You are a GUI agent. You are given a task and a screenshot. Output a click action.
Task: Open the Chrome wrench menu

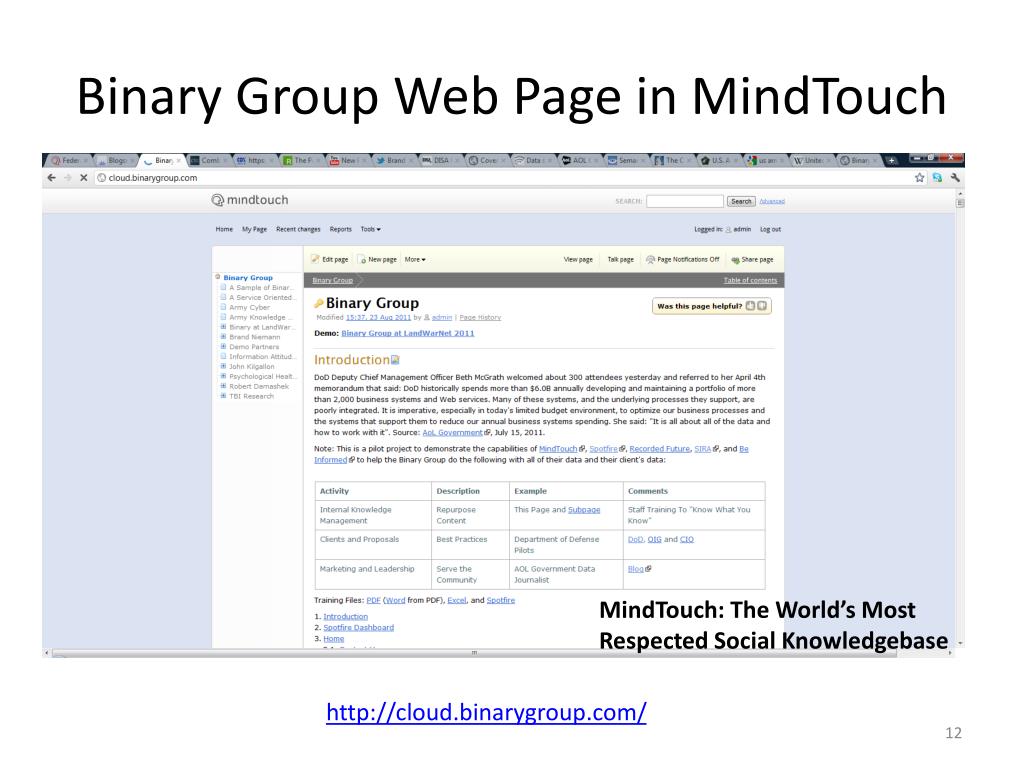(x=955, y=178)
